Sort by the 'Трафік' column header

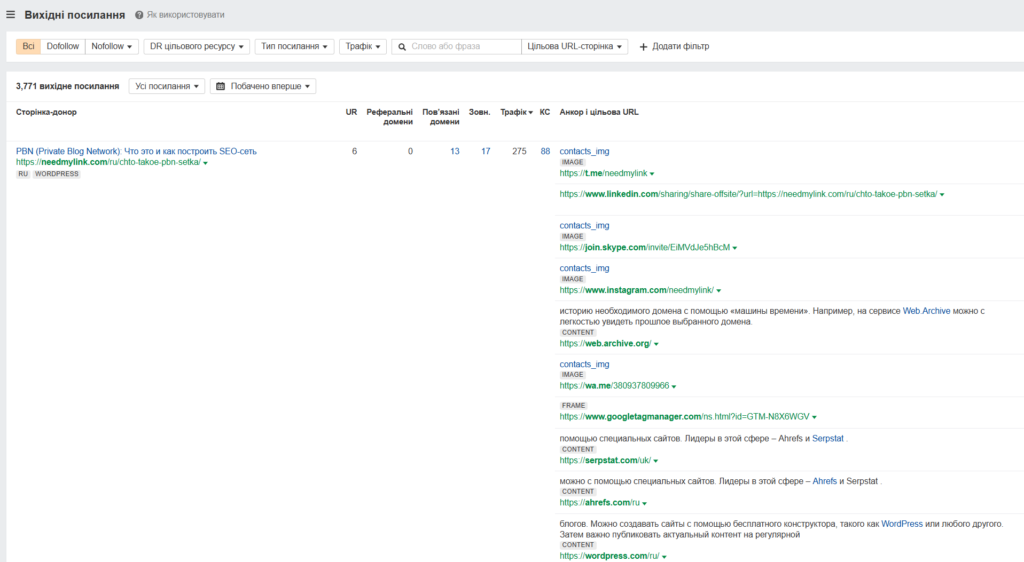516,112
